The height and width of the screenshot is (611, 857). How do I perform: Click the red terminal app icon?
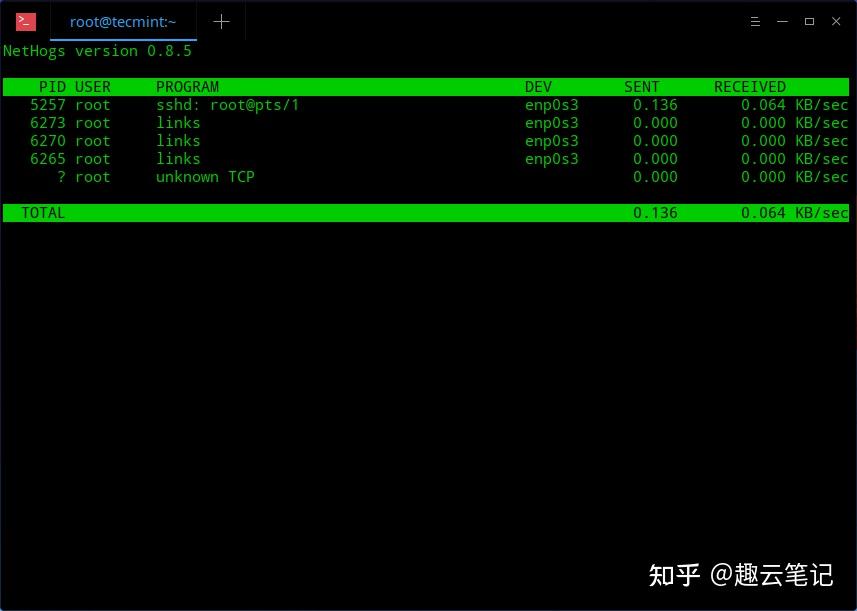click(x=23, y=20)
